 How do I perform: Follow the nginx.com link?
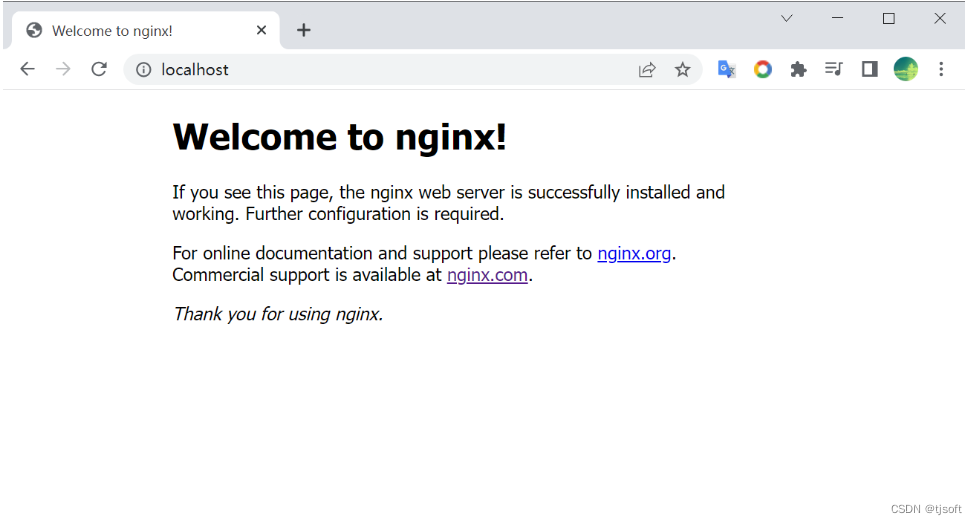487,275
